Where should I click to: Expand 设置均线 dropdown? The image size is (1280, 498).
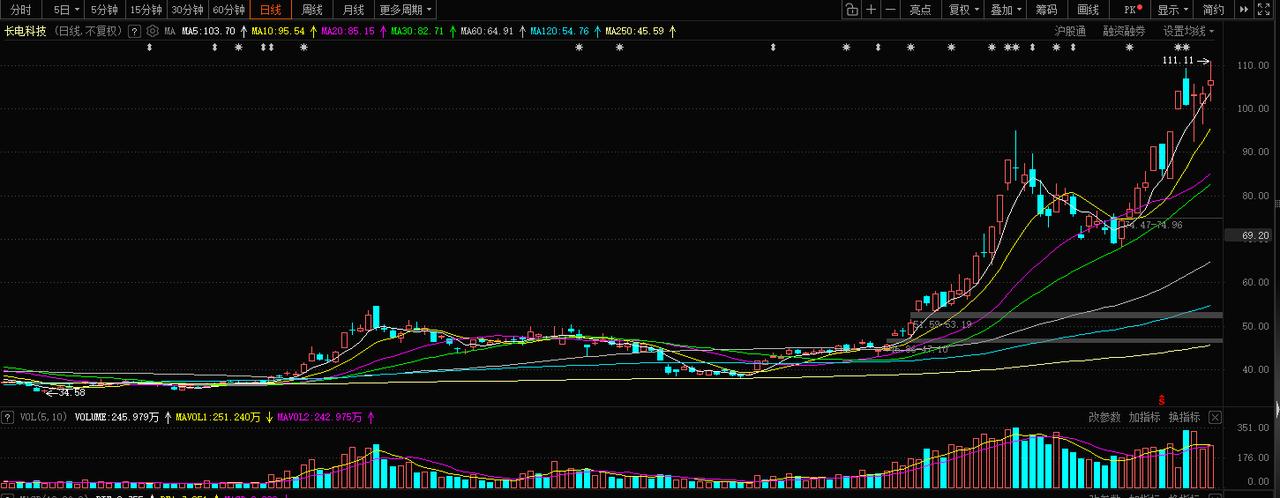pyautogui.click(x=1189, y=31)
